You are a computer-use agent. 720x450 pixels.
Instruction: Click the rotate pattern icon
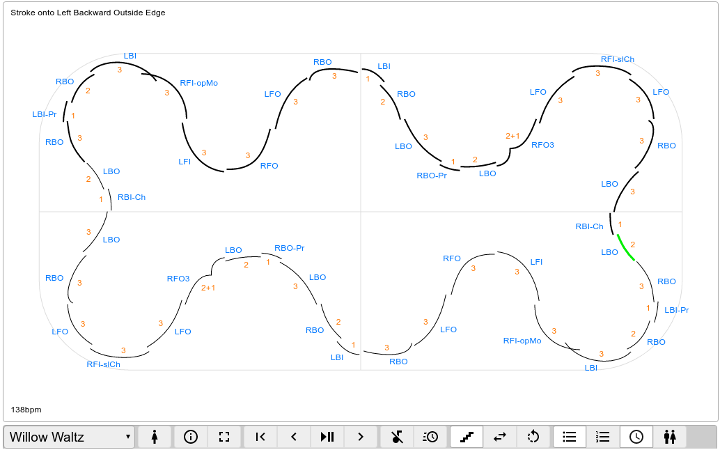pos(534,437)
